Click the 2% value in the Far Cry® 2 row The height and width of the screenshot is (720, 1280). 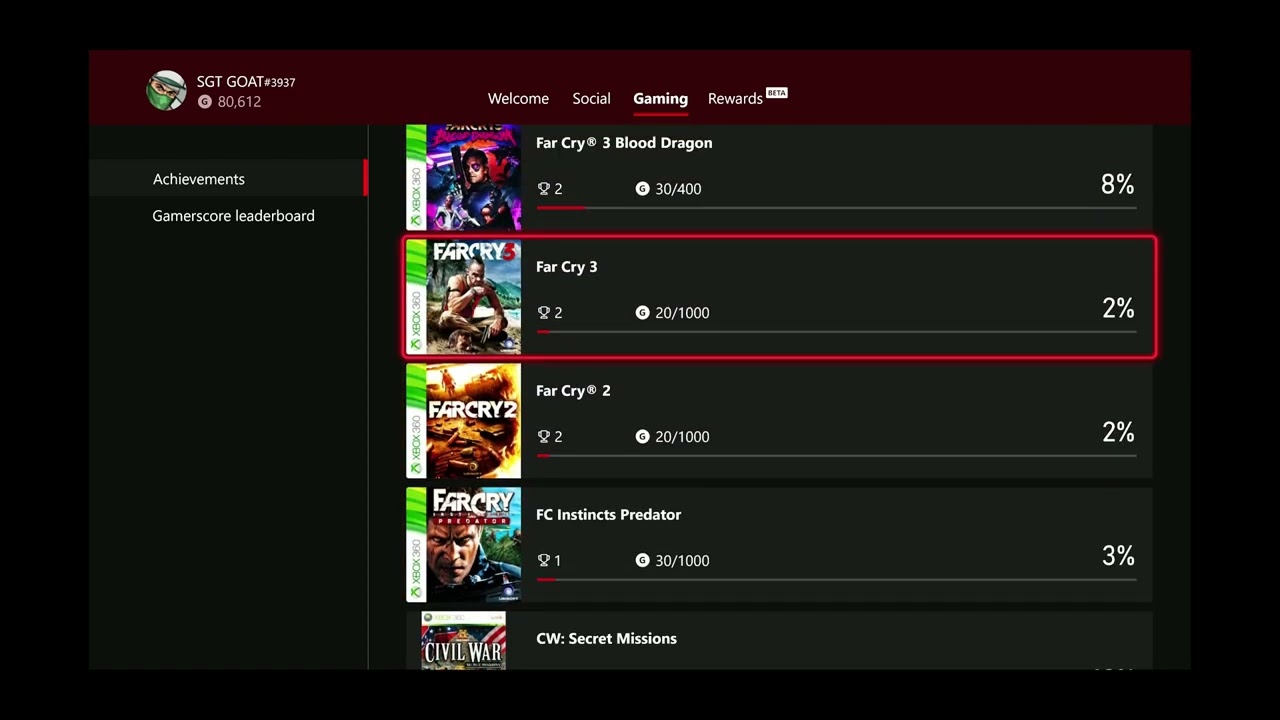coord(1117,432)
